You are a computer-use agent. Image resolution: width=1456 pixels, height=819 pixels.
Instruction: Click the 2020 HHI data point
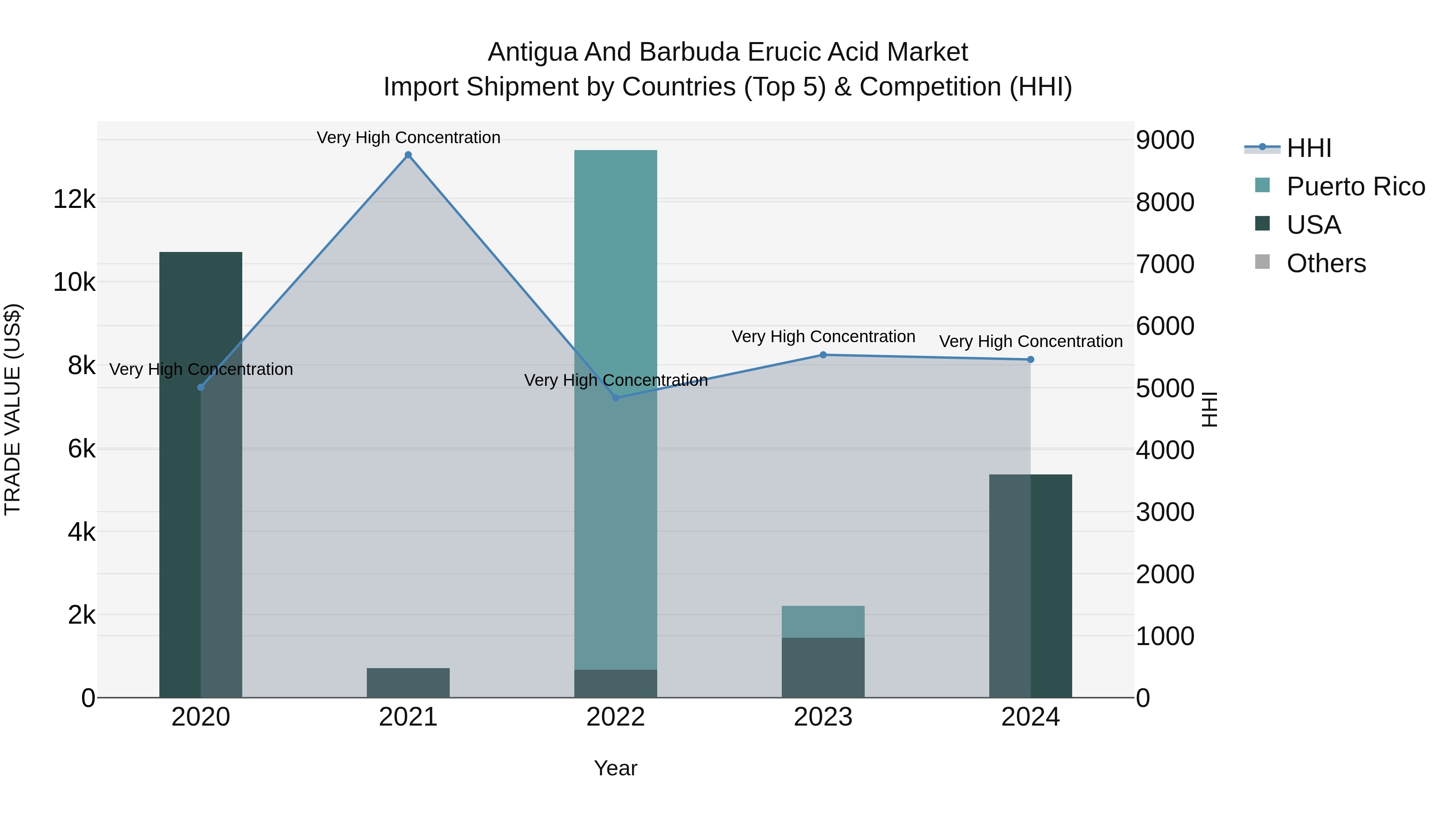tap(201, 387)
